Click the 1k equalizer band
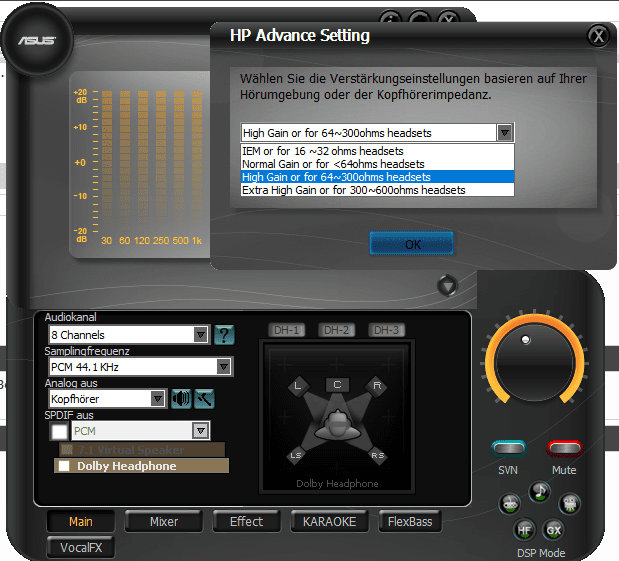The width and height of the screenshot is (619, 561). 197,158
